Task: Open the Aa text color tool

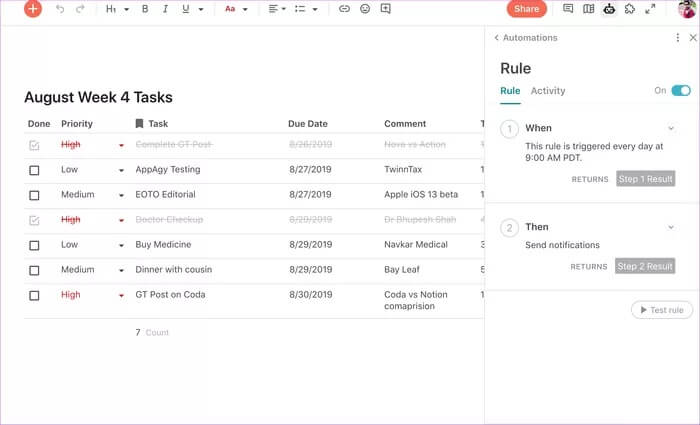Action: (x=230, y=9)
